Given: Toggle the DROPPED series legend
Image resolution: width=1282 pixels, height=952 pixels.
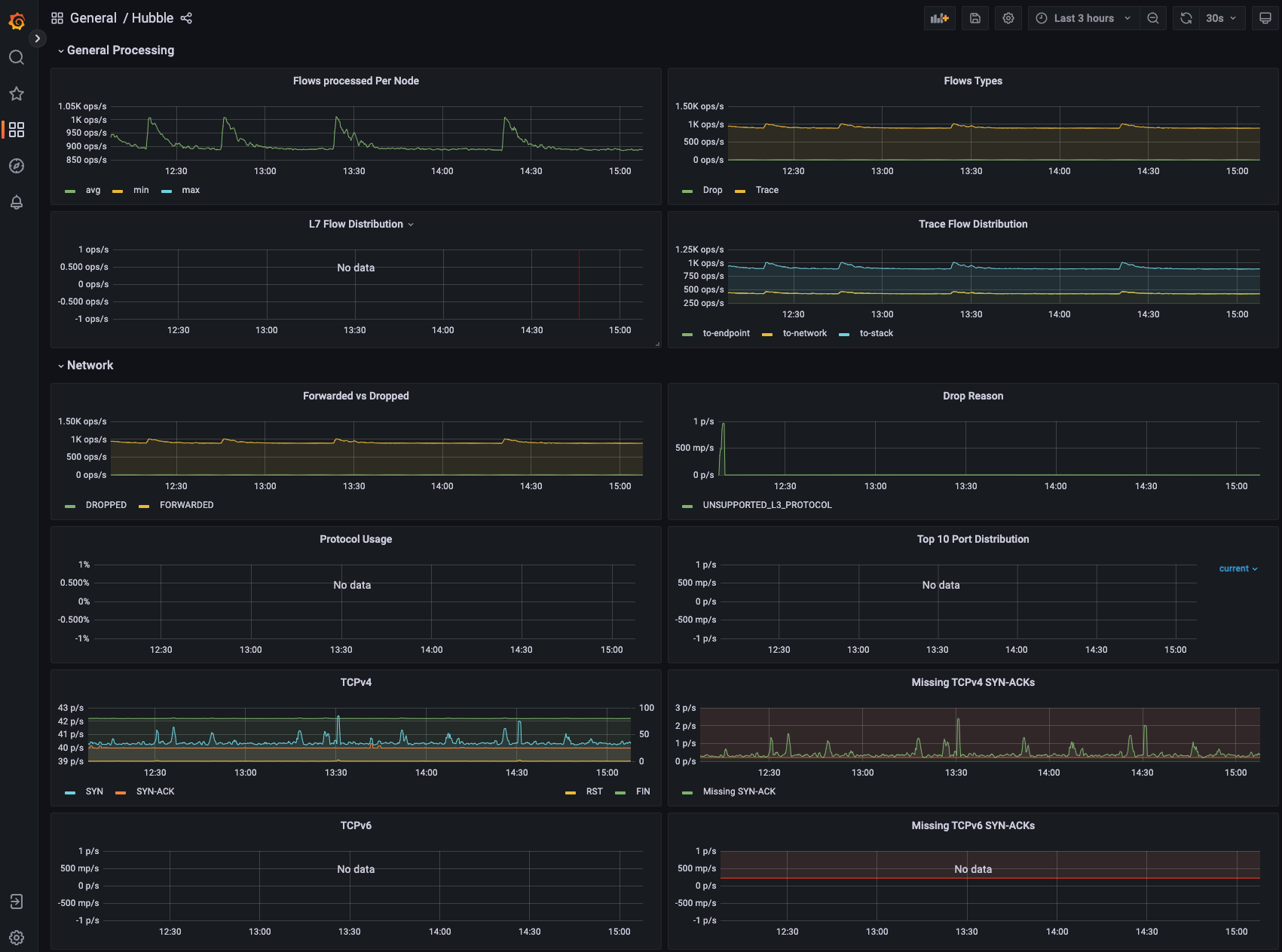Looking at the screenshot, I should tap(106, 505).
